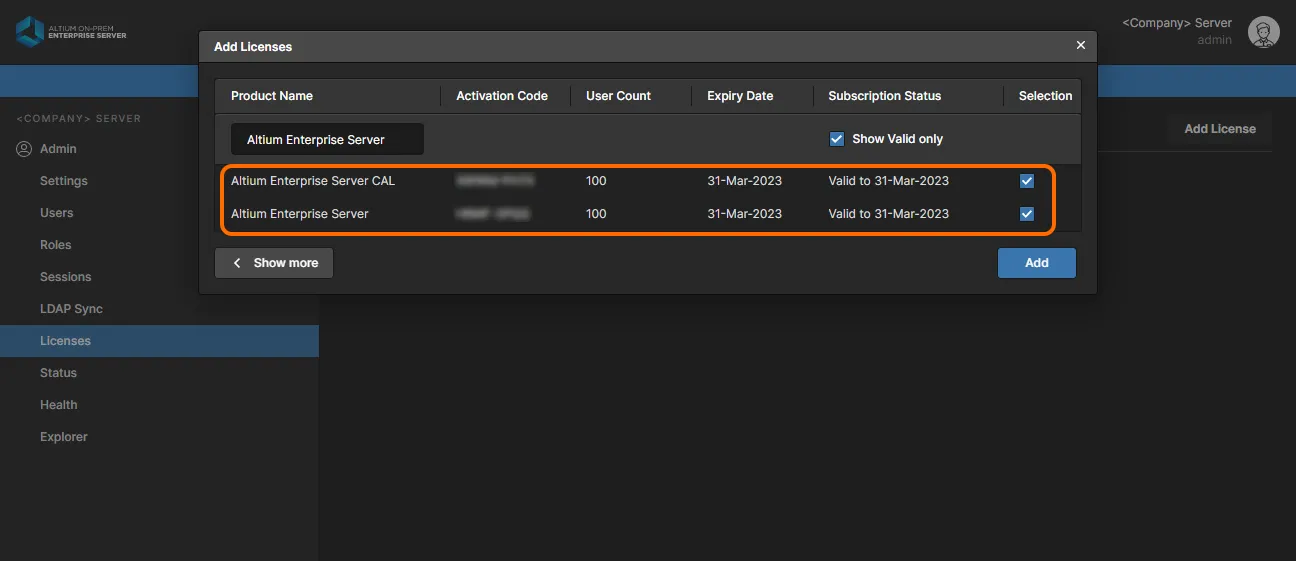1296x561 pixels.
Task: Click the <COMPANY> SERVER sidebar heading
Action: [x=78, y=119]
